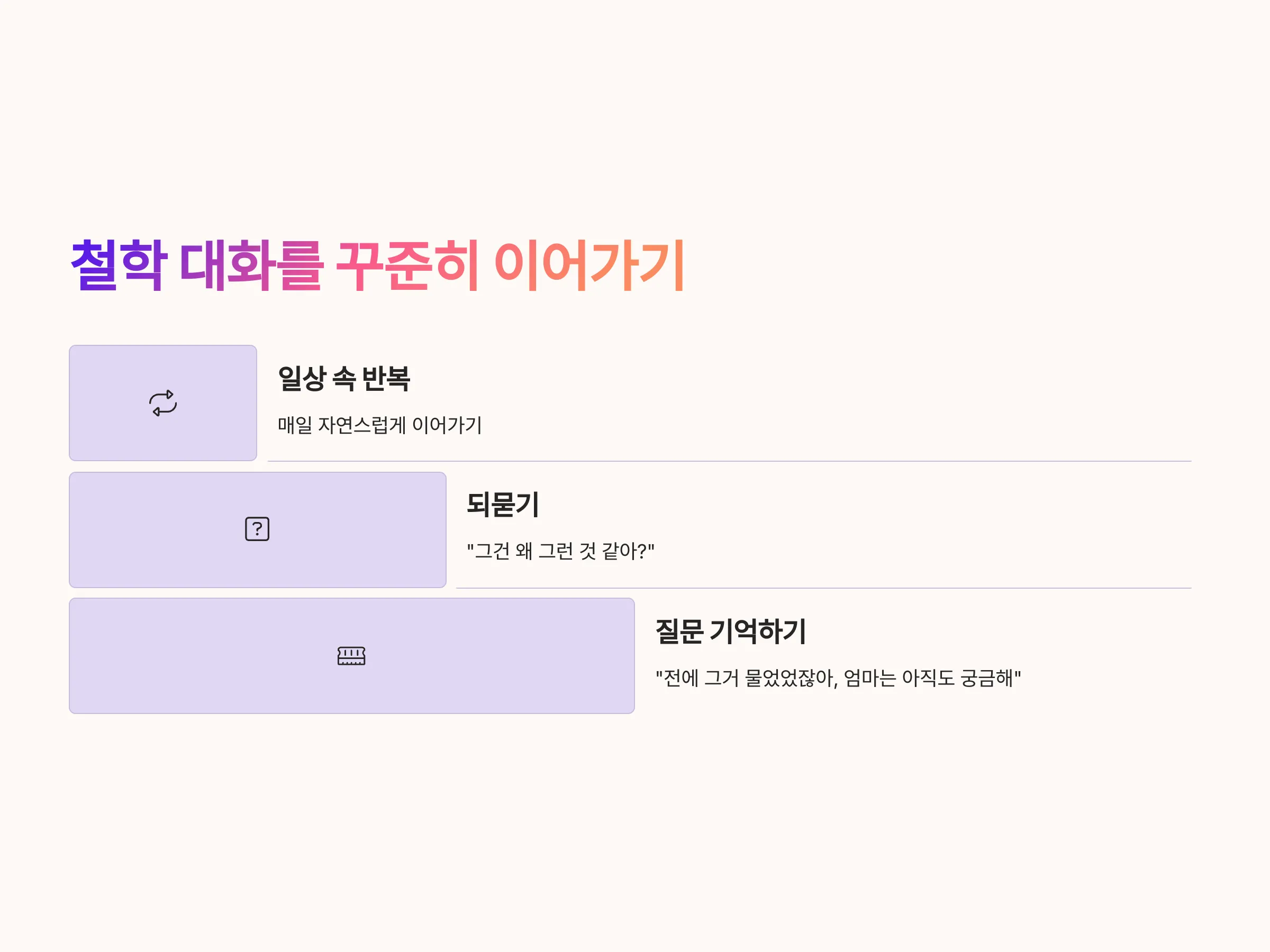The image size is (1270, 952).
Task: Select the heading 질문 기억하기
Action: click(x=731, y=632)
